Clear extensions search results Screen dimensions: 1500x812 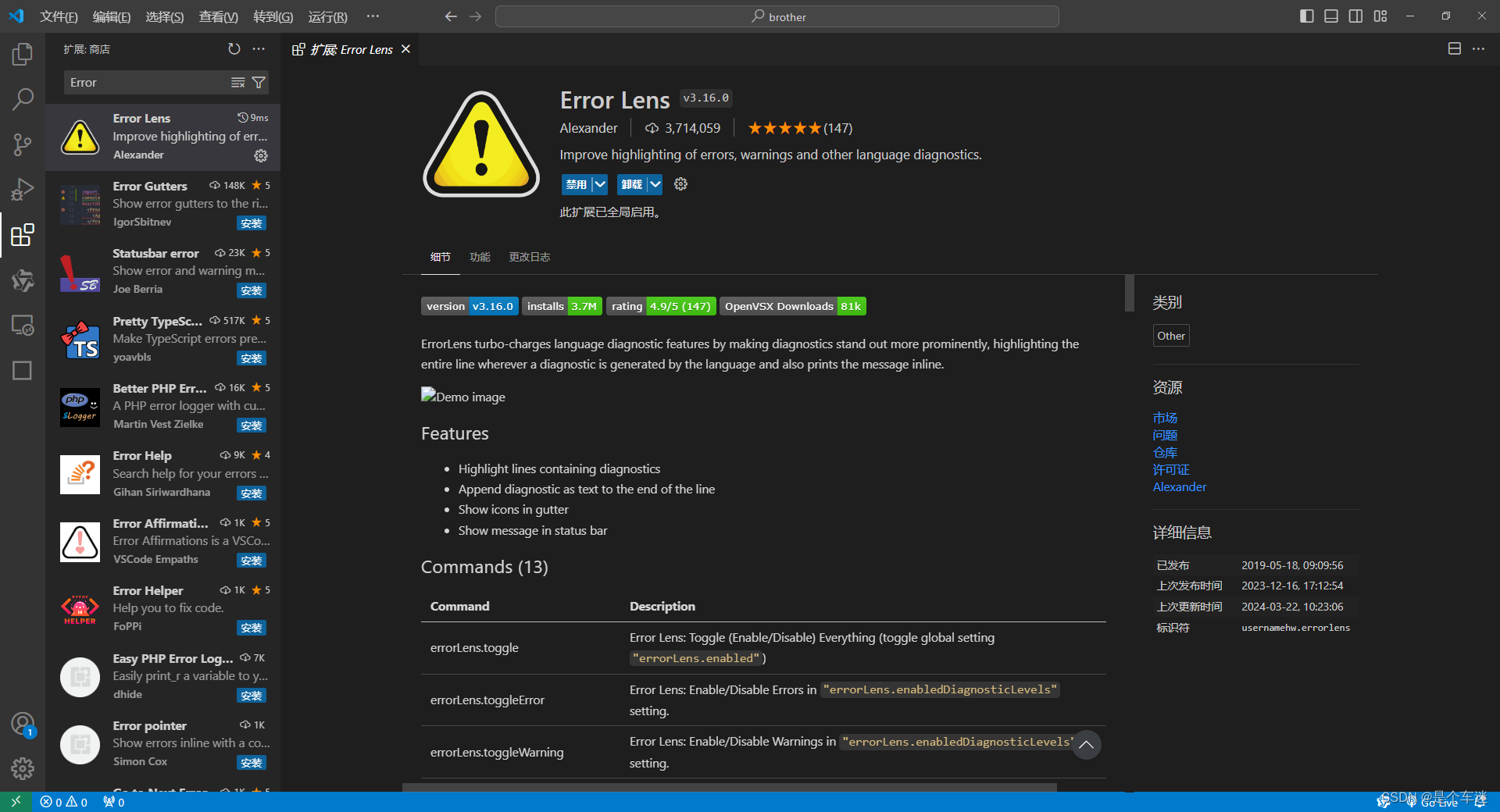click(x=238, y=83)
